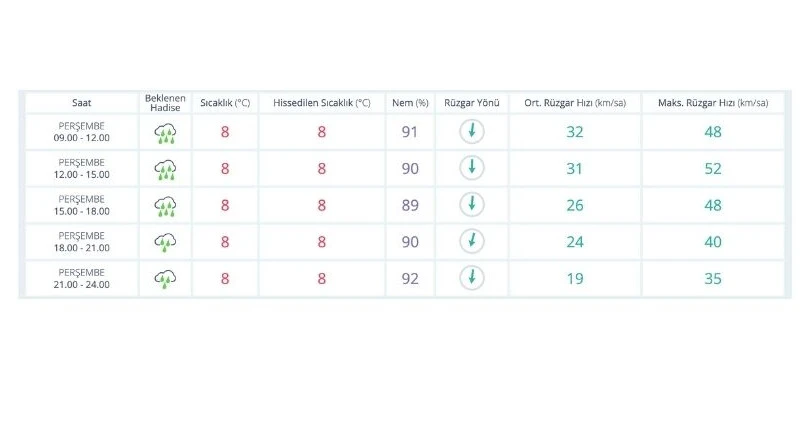Select the Perşembe 09.00 - 12.00 time cell
This screenshot has width=804, height=427.
[x=83, y=132]
